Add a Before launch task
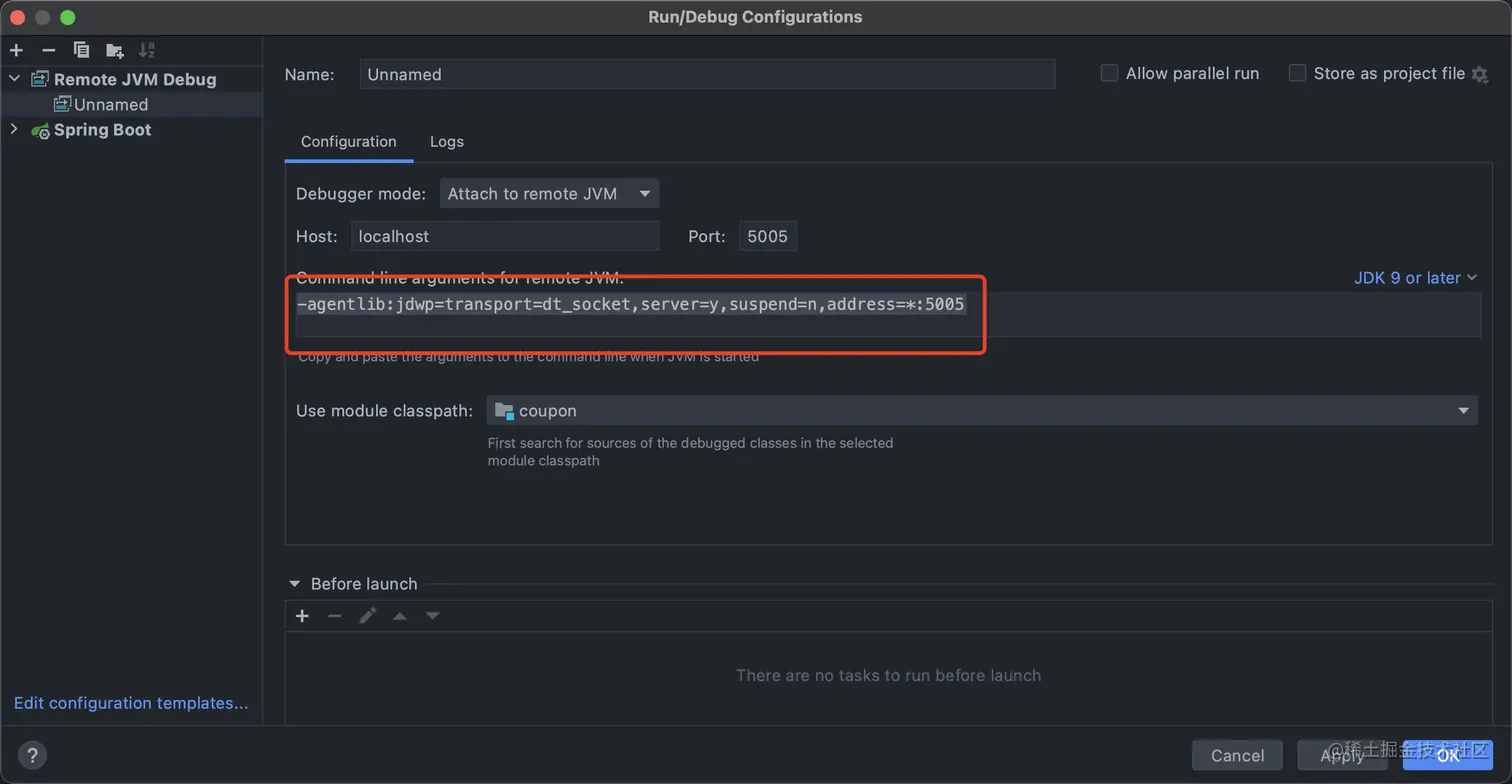The image size is (1512, 784). pos(302,616)
